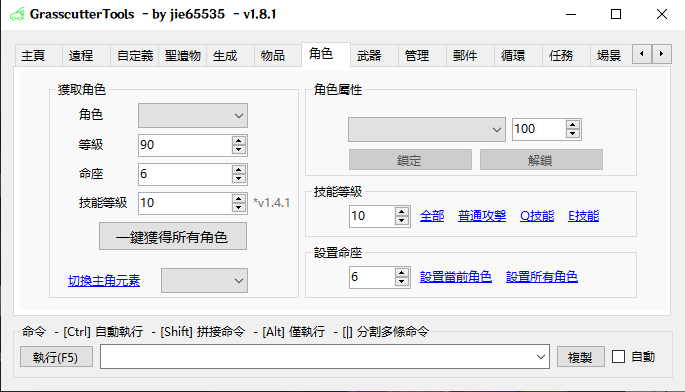Enable the 自動 checkbox

pyautogui.click(x=618, y=357)
